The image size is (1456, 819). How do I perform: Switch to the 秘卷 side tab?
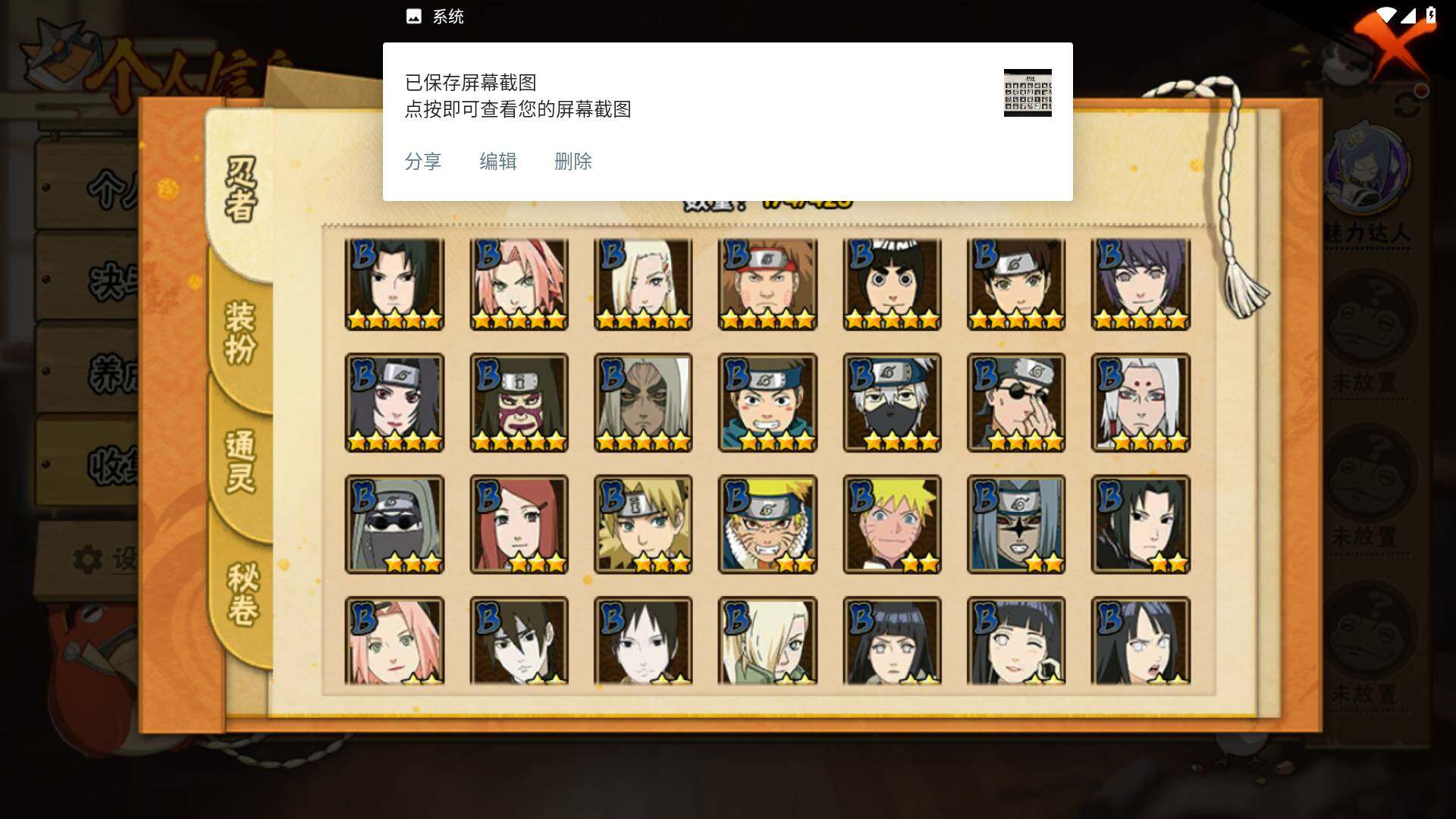click(243, 594)
